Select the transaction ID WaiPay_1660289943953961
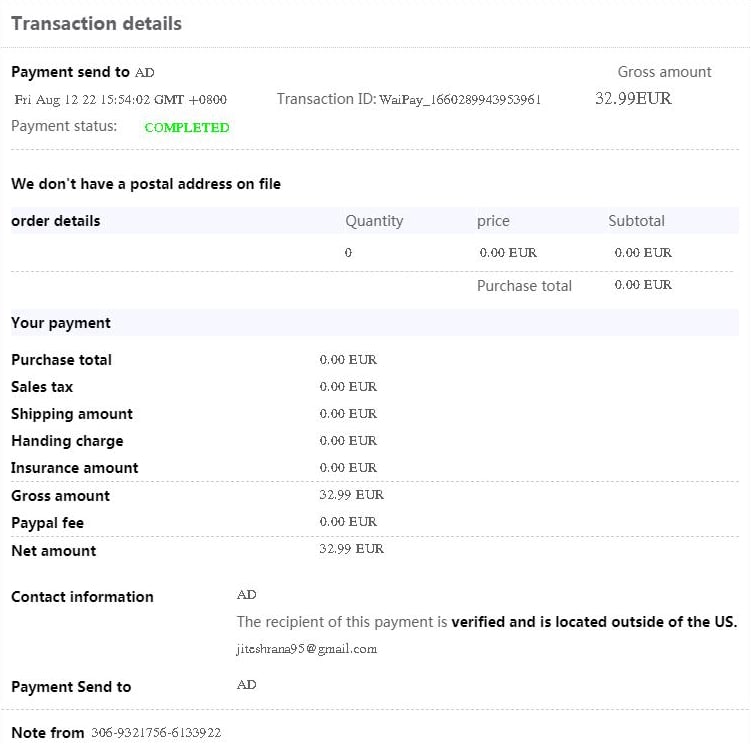 coord(460,100)
